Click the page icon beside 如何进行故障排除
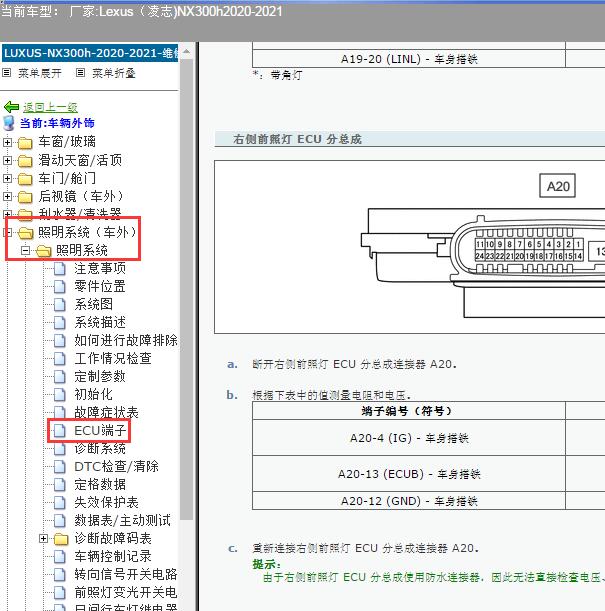The width and height of the screenshot is (605, 611). click(x=60, y=340)
